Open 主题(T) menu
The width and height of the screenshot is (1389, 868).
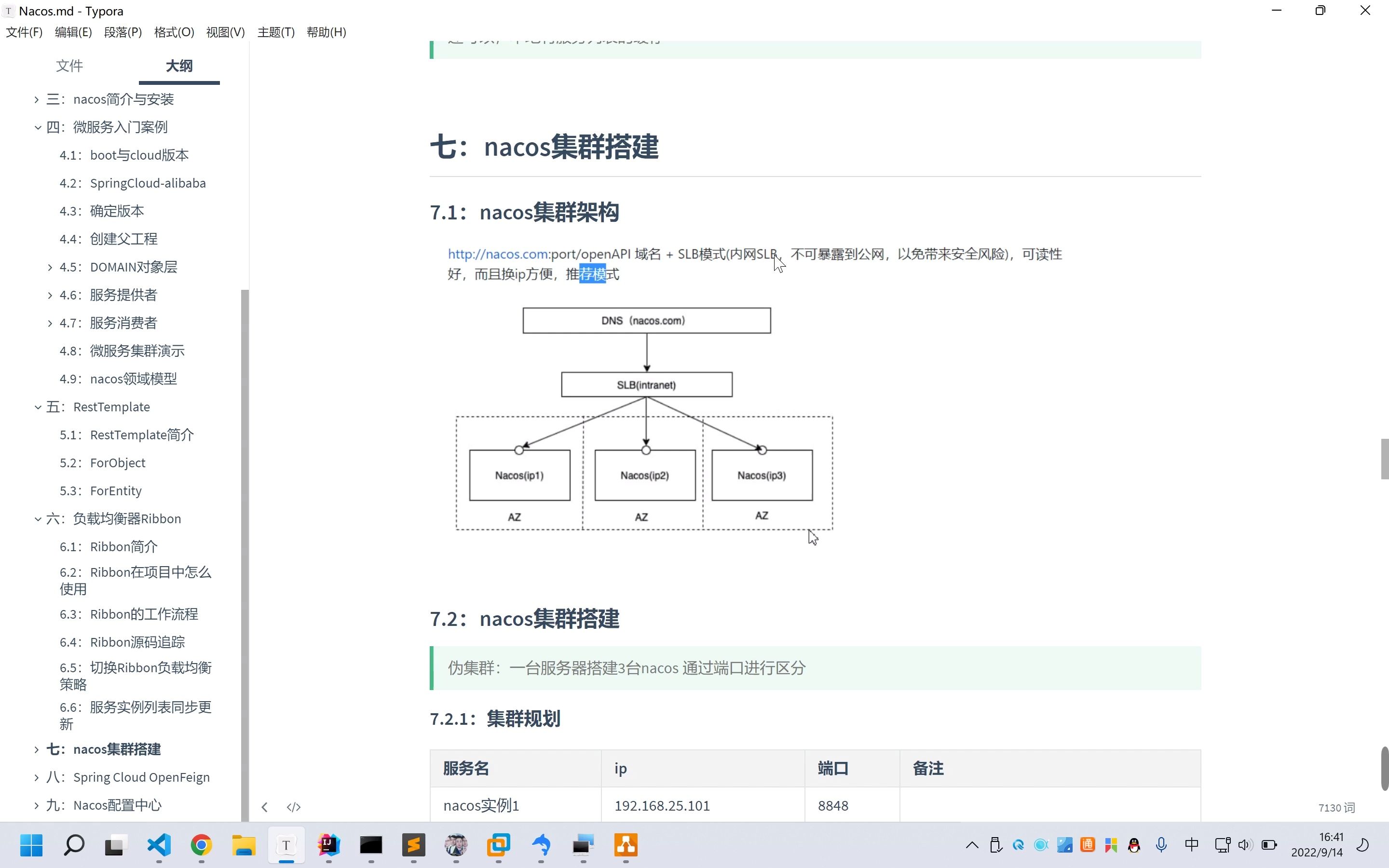(x=276, y=32)
